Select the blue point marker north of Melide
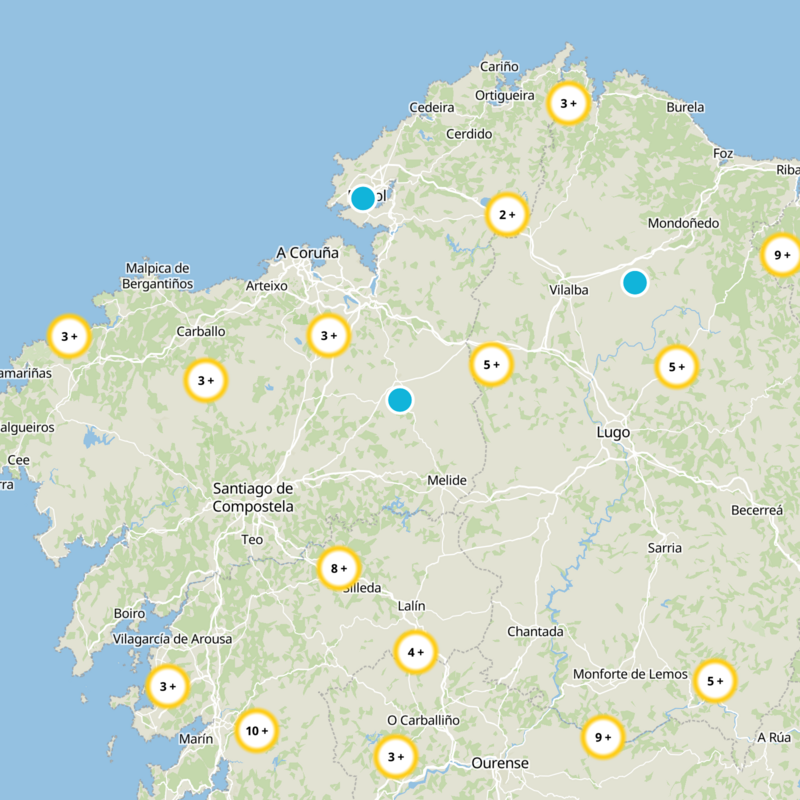Screen dimensions: 800x800 400,400
